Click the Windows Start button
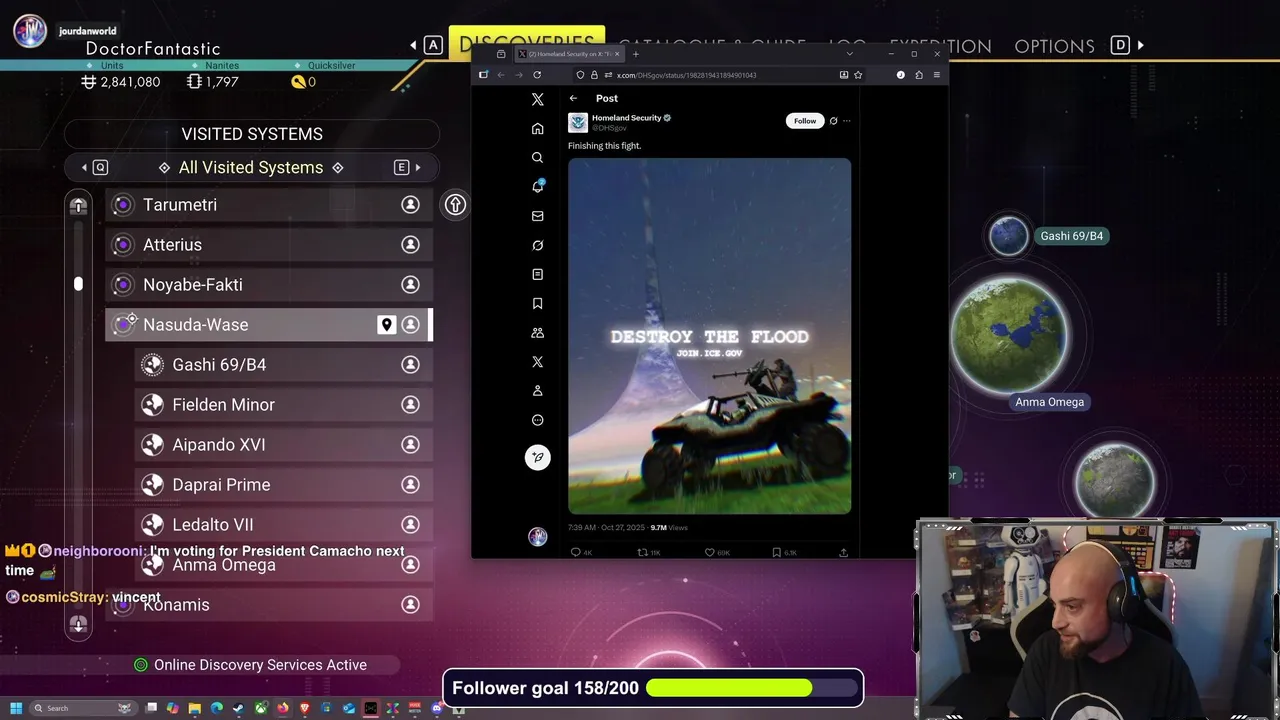Viewport: 1280px width, 720px height. [15, 708]
